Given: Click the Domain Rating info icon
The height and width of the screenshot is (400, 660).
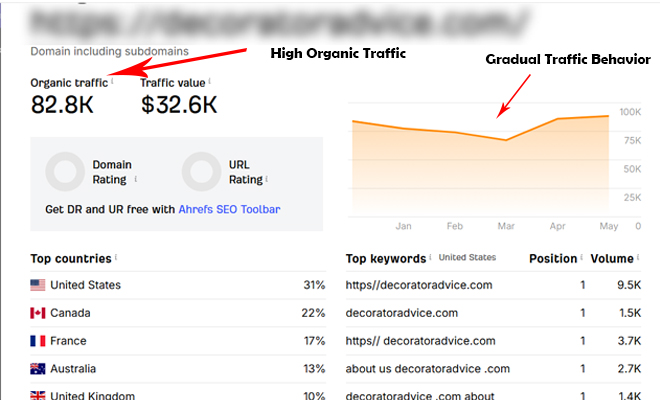Looking at the screenshot, I should (x=136, y=179).
